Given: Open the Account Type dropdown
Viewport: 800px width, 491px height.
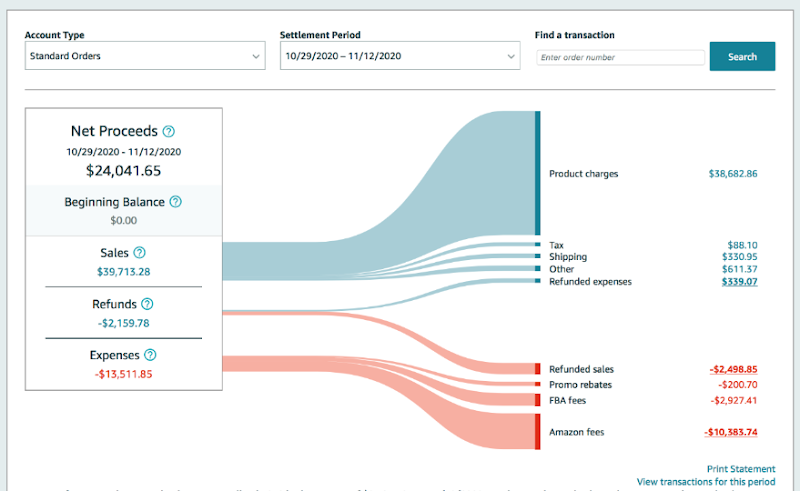Looking at the screenshot, I should coord(145,56).
